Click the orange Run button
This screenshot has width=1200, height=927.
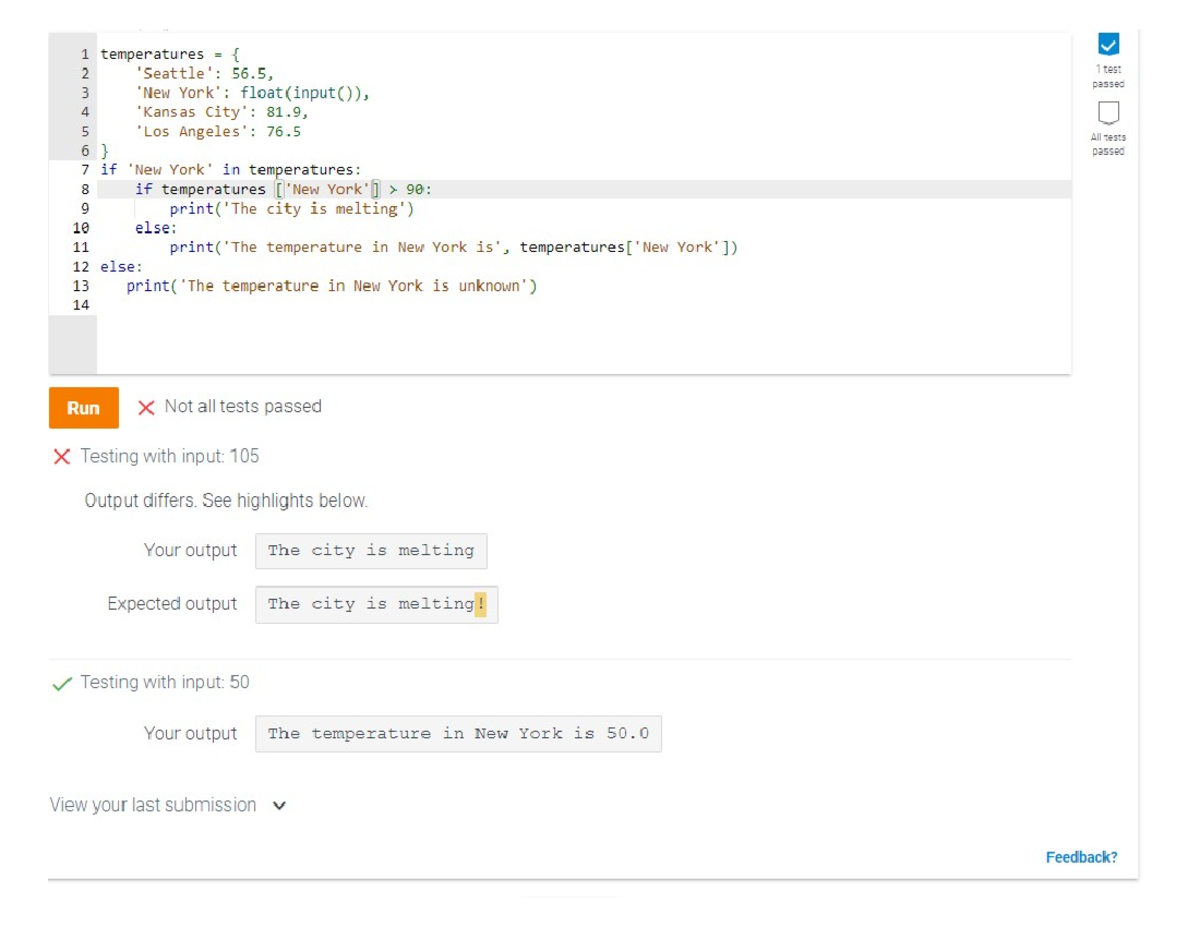pos(83,408)
